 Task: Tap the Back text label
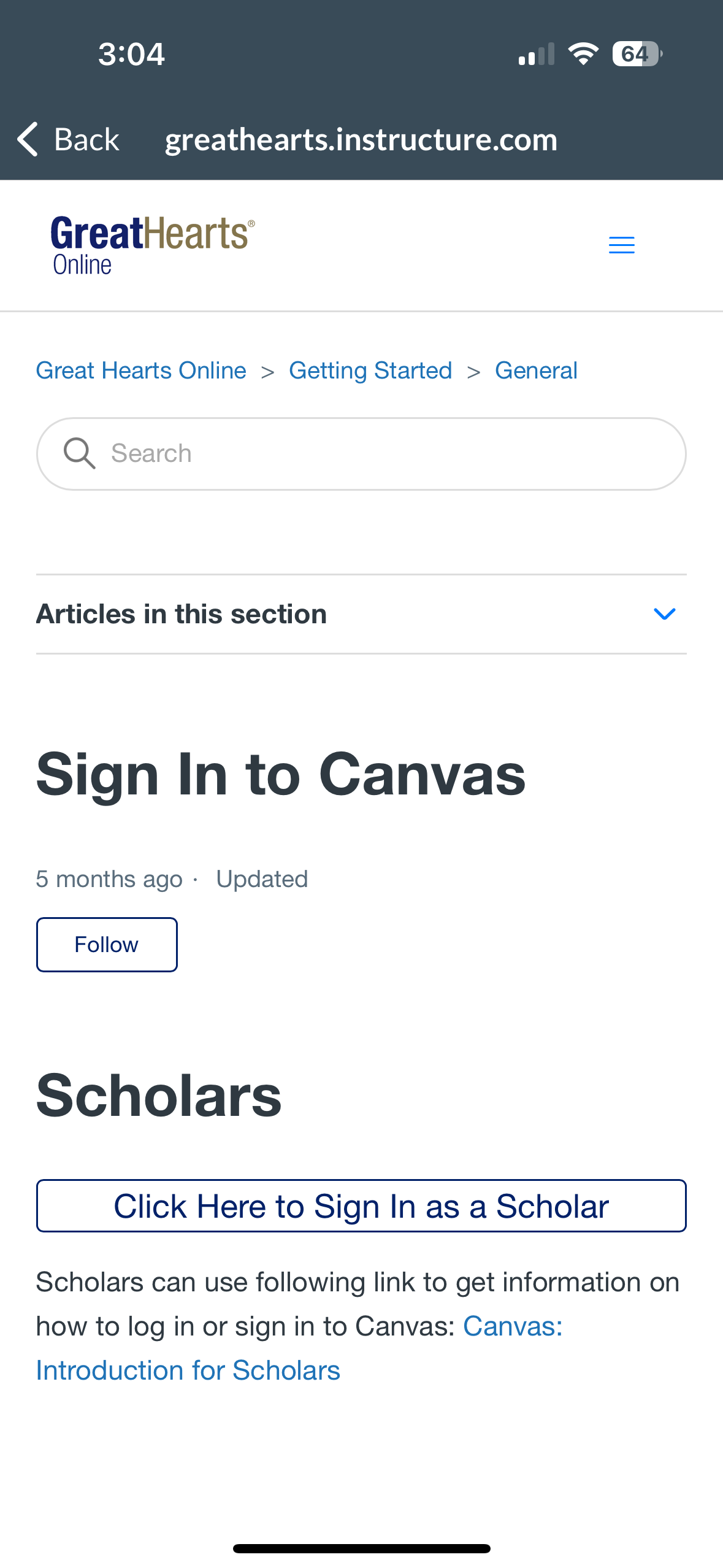86,139
